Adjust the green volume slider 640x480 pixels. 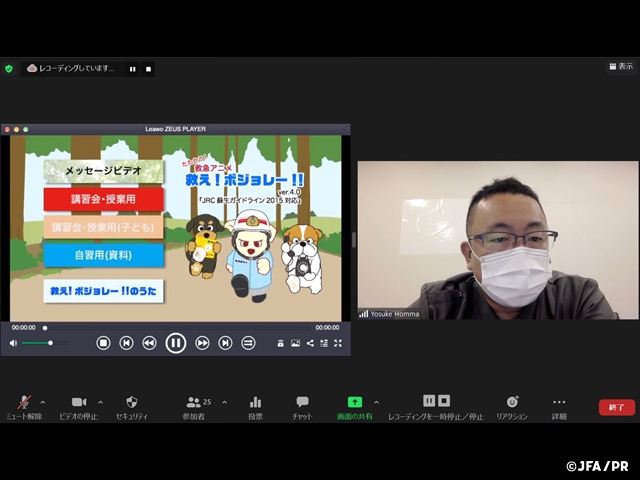(44, 343)
